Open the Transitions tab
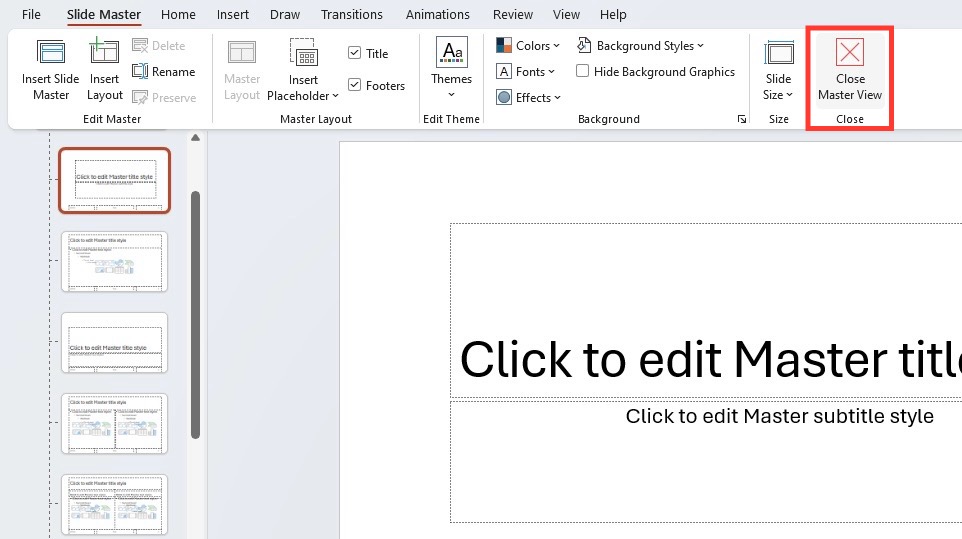This screenshot has width=962, height=539. (352, 14)
